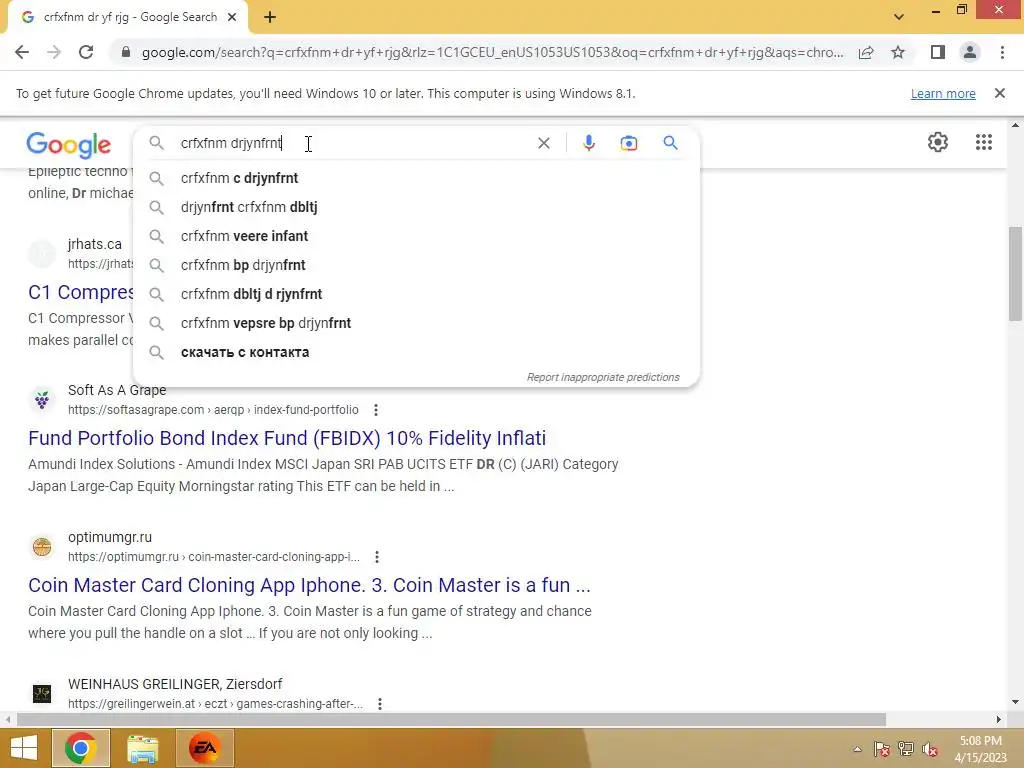Click the blue search magnifier button
1024x768 pixels.
(x=670, y=142)
